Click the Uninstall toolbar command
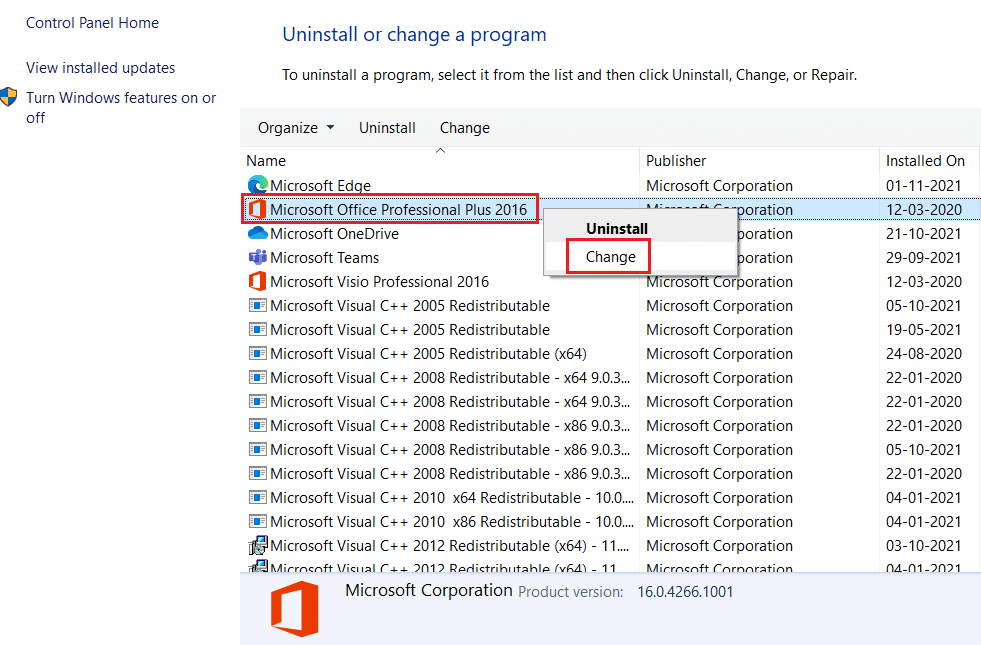981x645 pixels. (387, 127)
